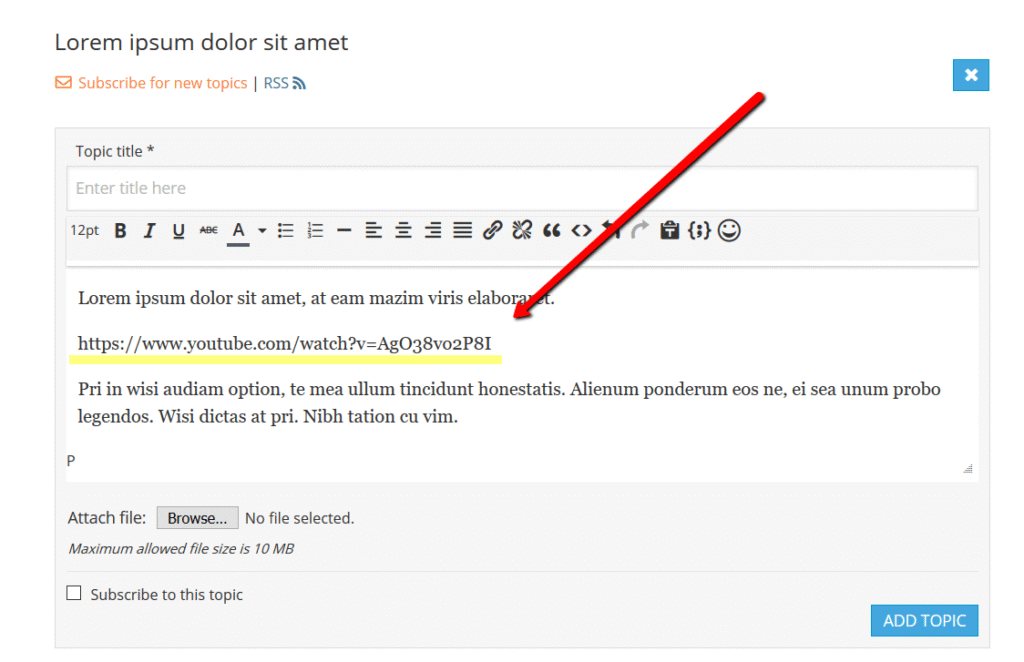Open the RSS feed link

pyautogui.click(x=274, y=83)
